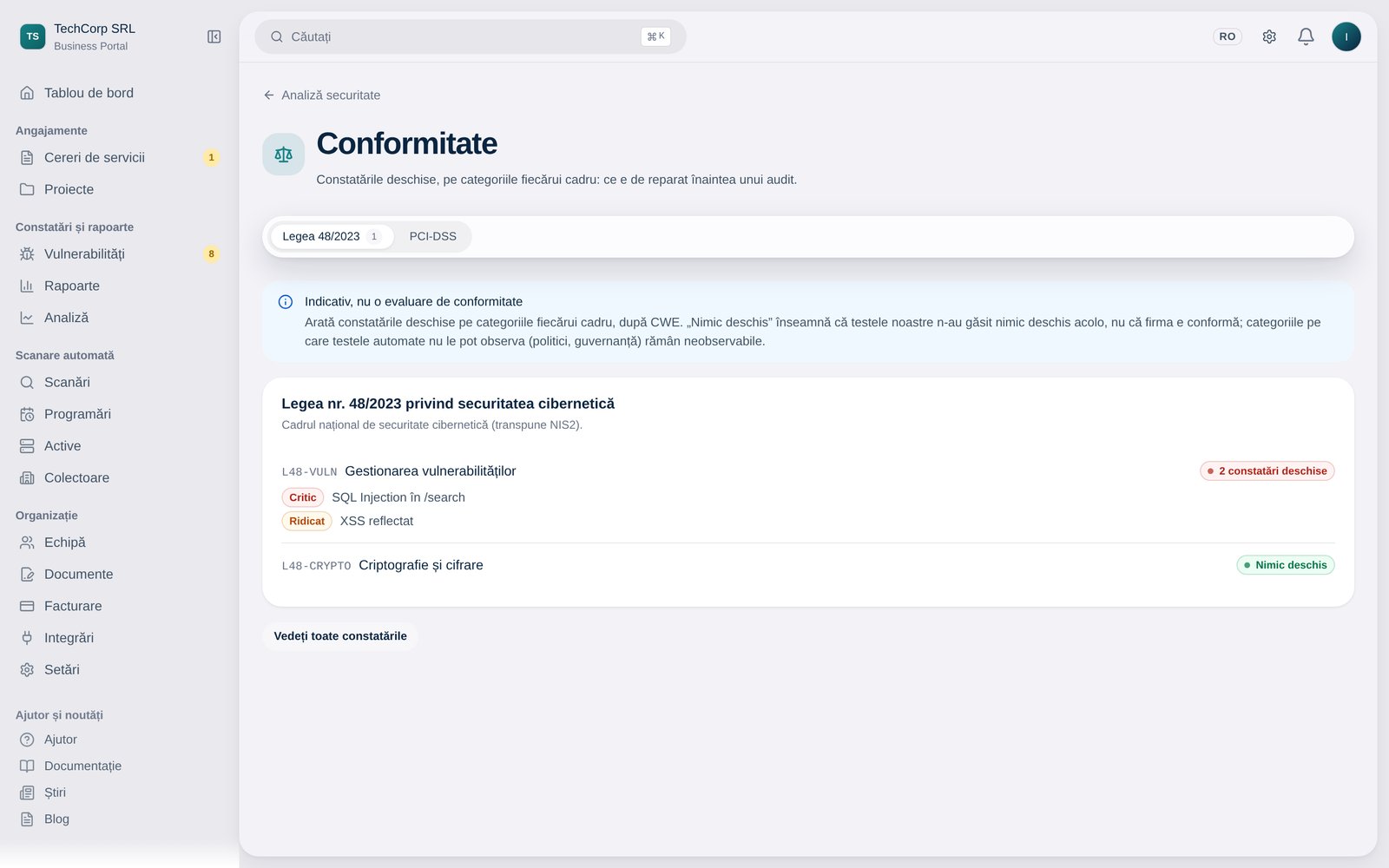Open Documentație in the sidebar
Screen dimensions: 1389x868
120,766
